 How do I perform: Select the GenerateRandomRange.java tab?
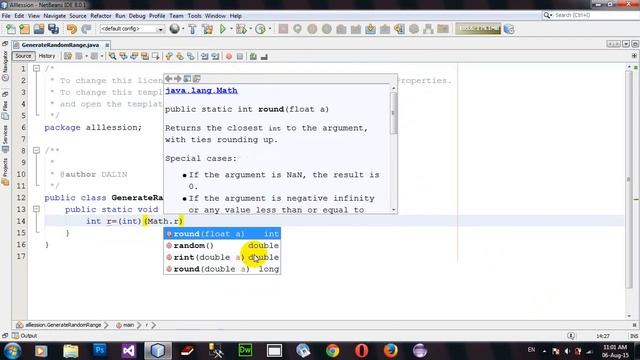point(60,45)
